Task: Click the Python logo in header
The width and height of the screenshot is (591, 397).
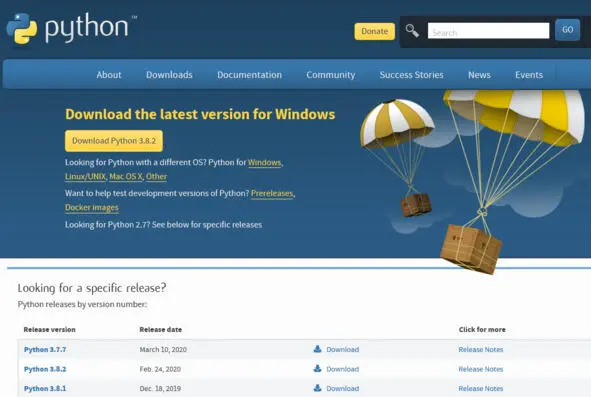Action: (71, 29)
